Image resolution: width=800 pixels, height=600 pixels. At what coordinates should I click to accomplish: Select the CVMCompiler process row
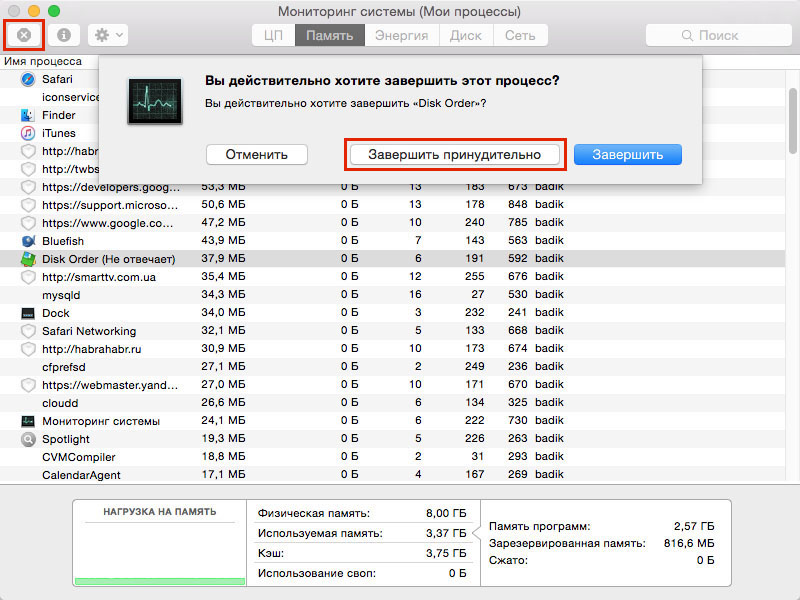tap(392, 457)
